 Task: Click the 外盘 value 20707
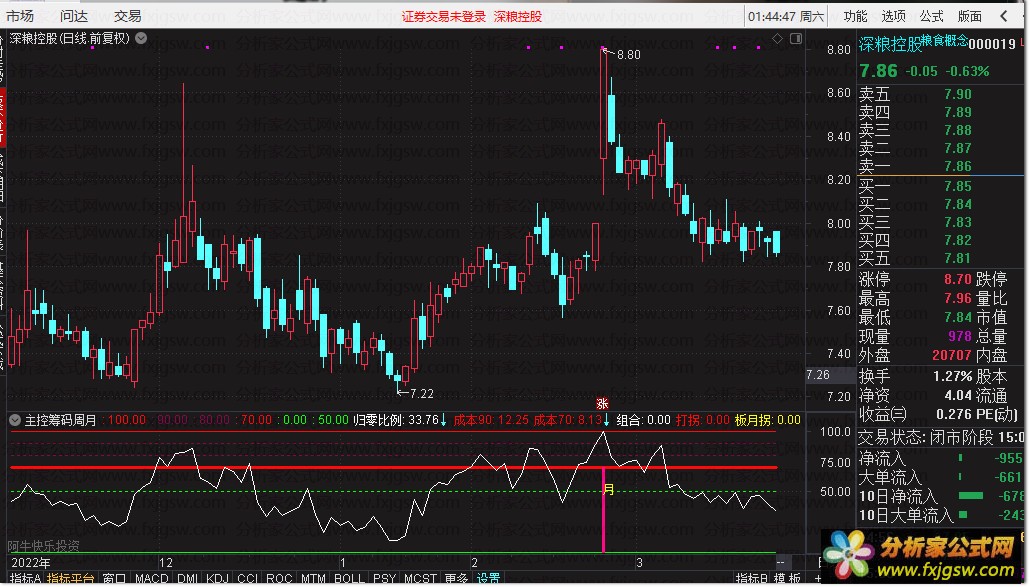pyautogui.click(x=951, y=355)
